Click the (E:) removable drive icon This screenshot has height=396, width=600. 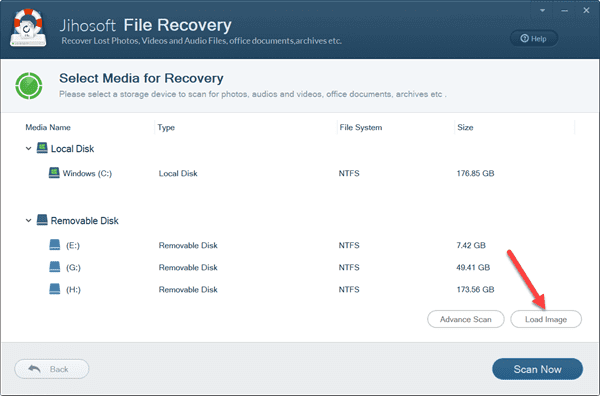pyautogui.click(x=55, y=245)
